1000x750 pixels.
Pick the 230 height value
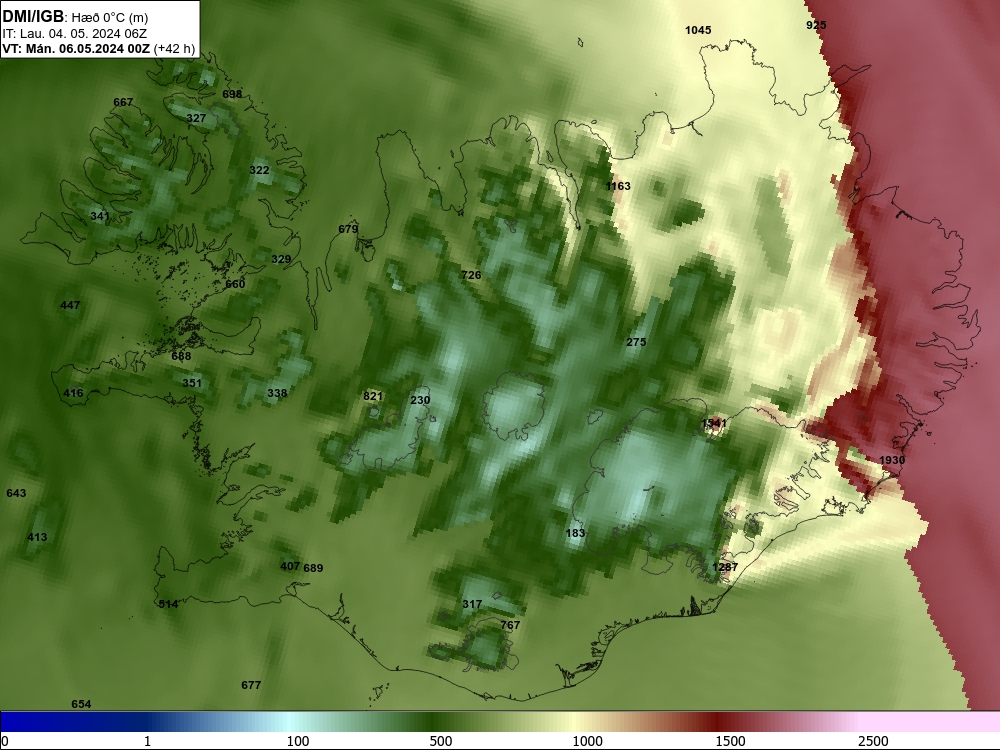(420, 400)
